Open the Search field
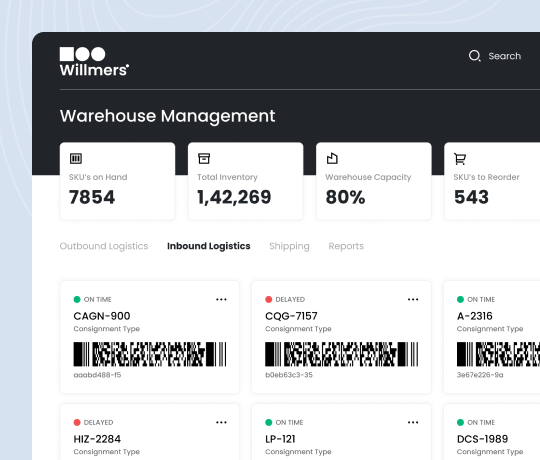This screenshot has height=460, width=540. (495, 56)
